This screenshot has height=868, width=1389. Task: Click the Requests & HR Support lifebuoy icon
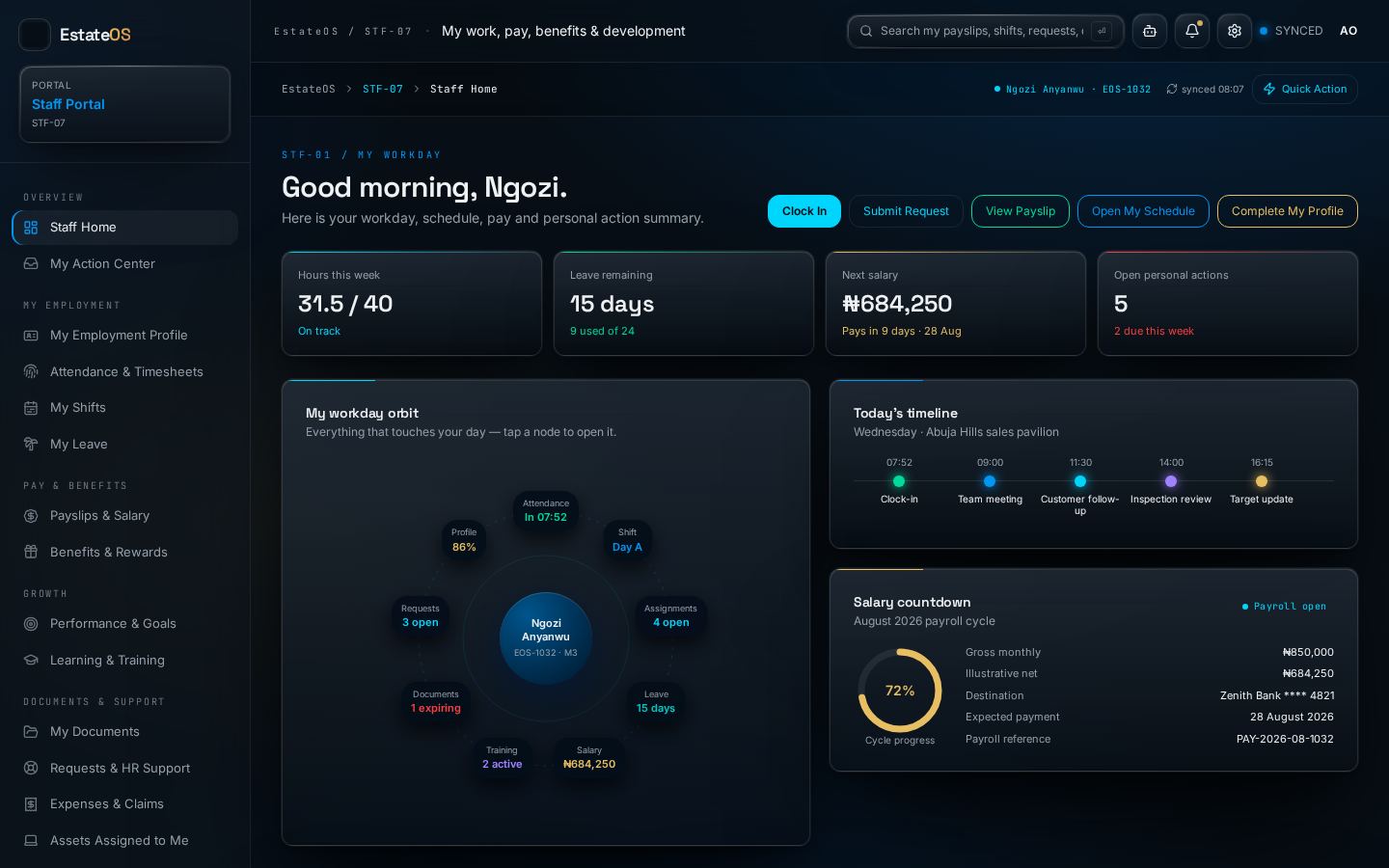[31, 768]
